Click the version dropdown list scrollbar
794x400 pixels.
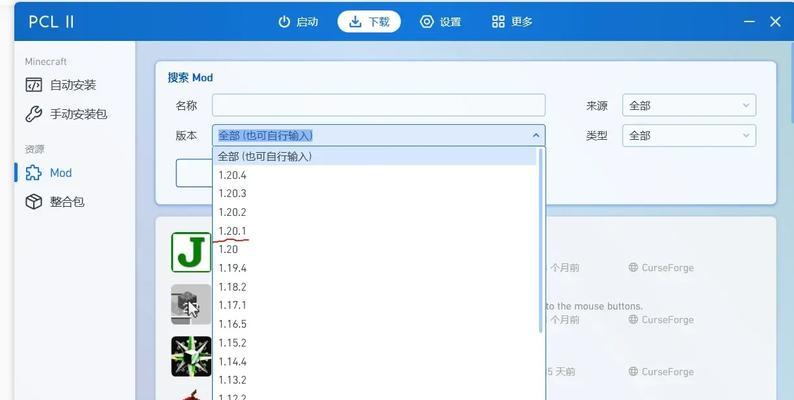pyautogui.click(x=541, y=241)
